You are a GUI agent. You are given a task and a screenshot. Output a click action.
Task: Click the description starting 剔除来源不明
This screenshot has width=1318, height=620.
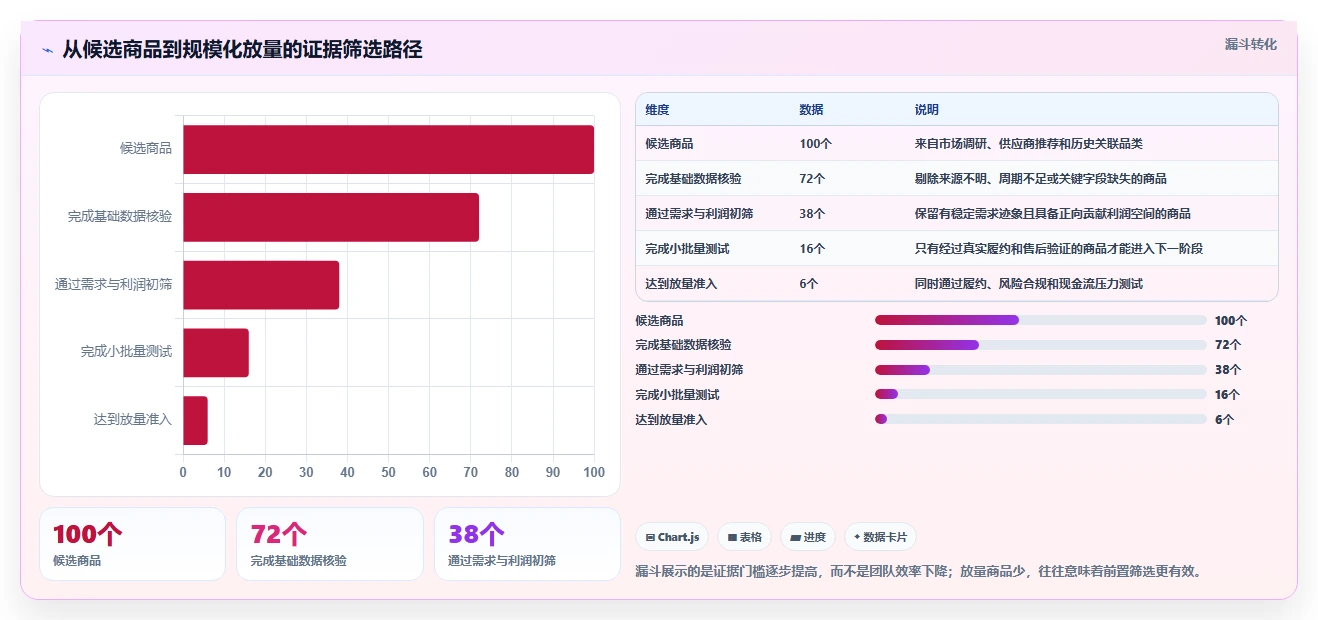(1040, 179)
